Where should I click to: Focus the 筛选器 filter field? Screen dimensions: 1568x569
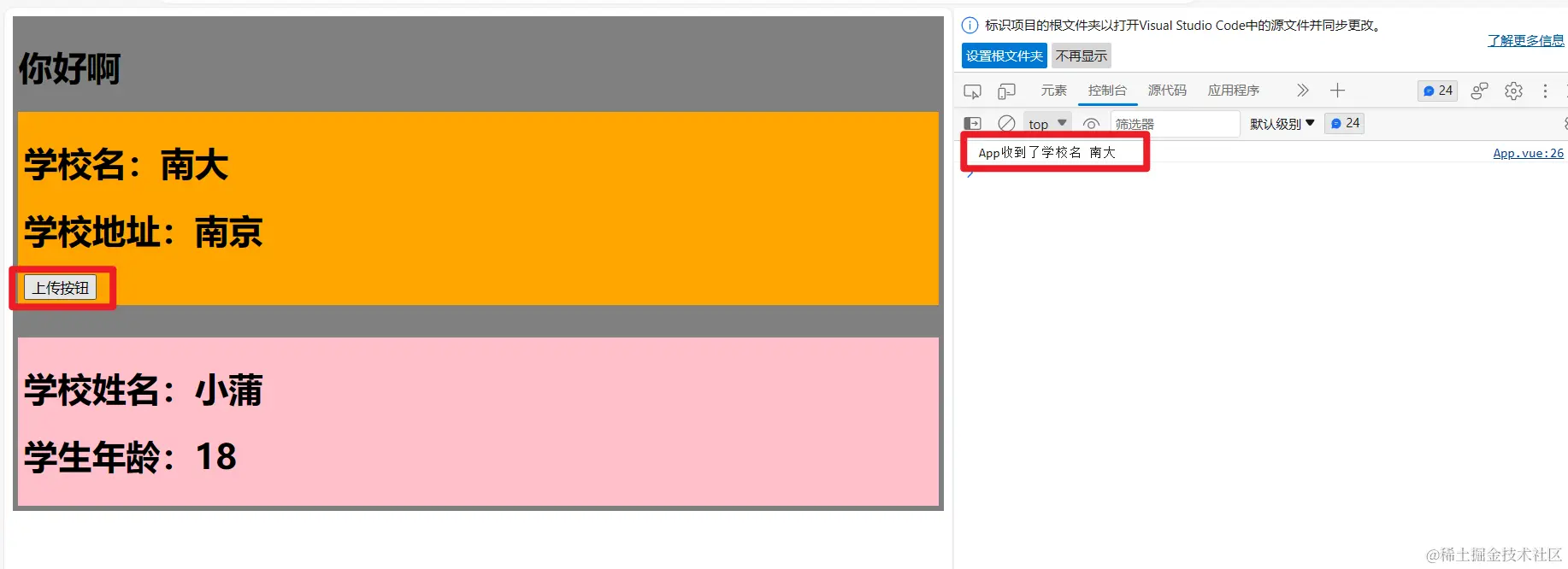(1175, 124)
